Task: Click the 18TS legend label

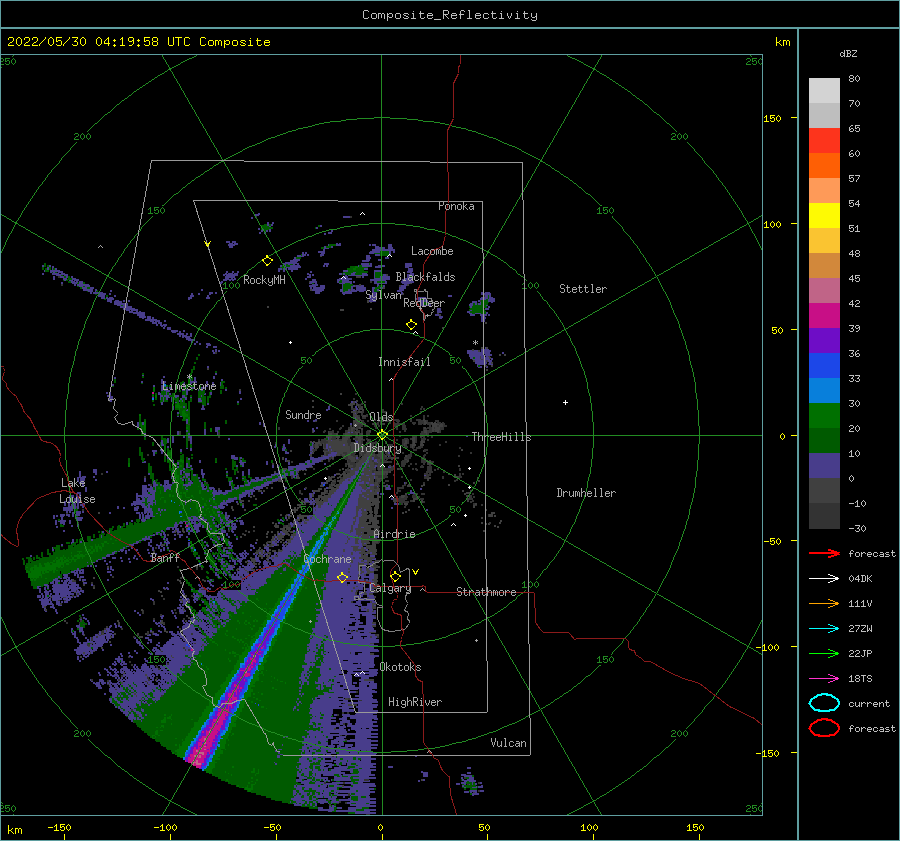Action: 860,679
